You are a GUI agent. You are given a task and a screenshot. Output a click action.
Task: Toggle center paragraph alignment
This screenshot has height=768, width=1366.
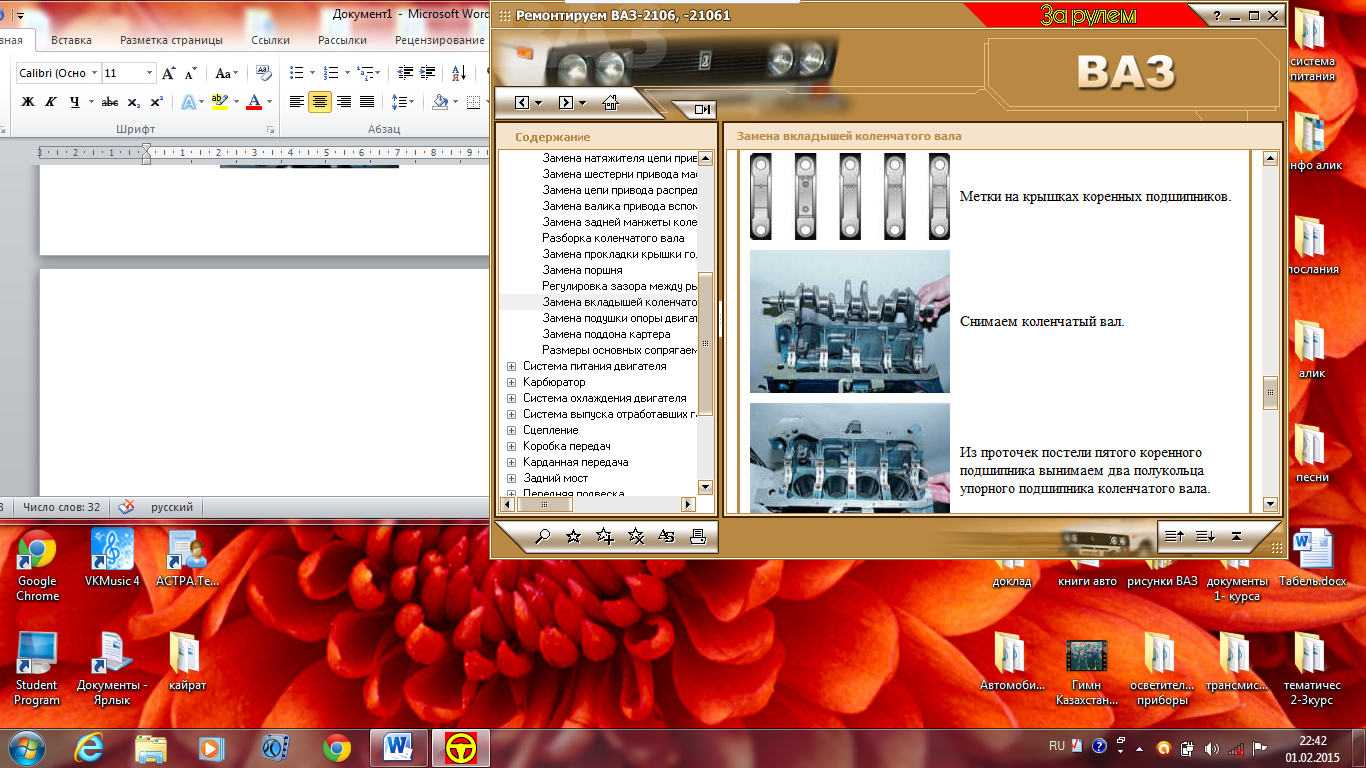pyautogui.click(x=320, y=102)
